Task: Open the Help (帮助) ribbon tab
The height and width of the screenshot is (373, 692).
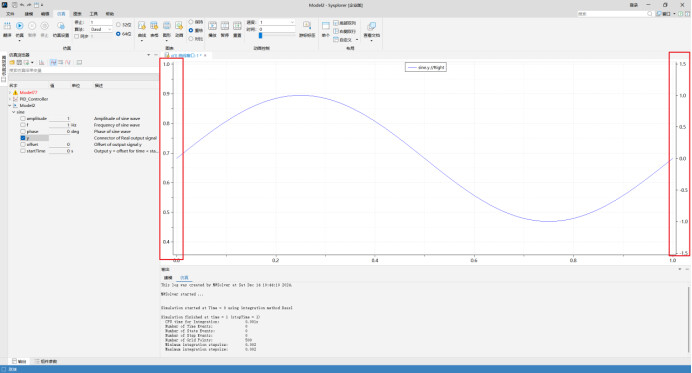Action: click(x=110, y=14)
